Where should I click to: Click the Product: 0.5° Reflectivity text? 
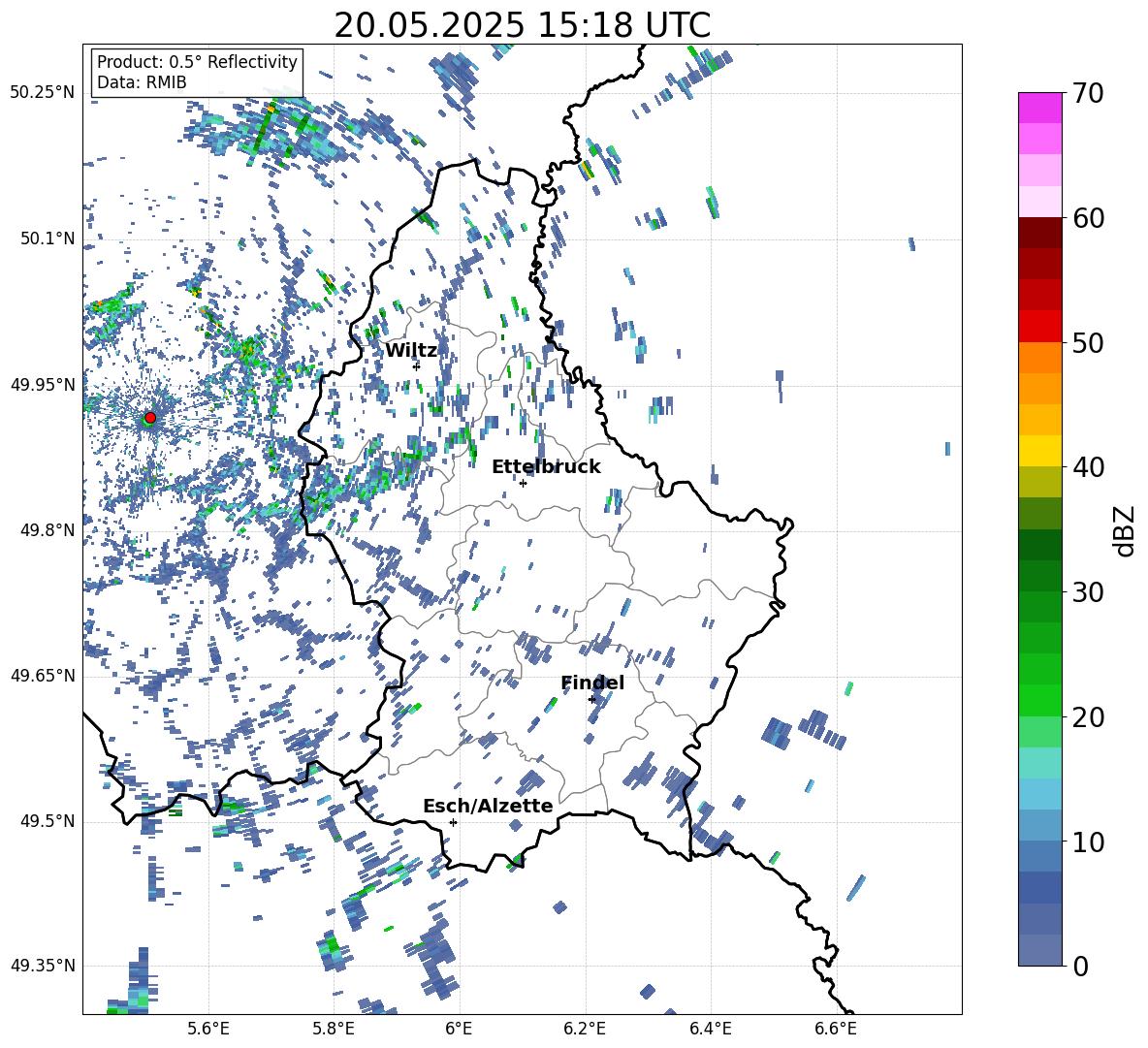tap(197, 61)
